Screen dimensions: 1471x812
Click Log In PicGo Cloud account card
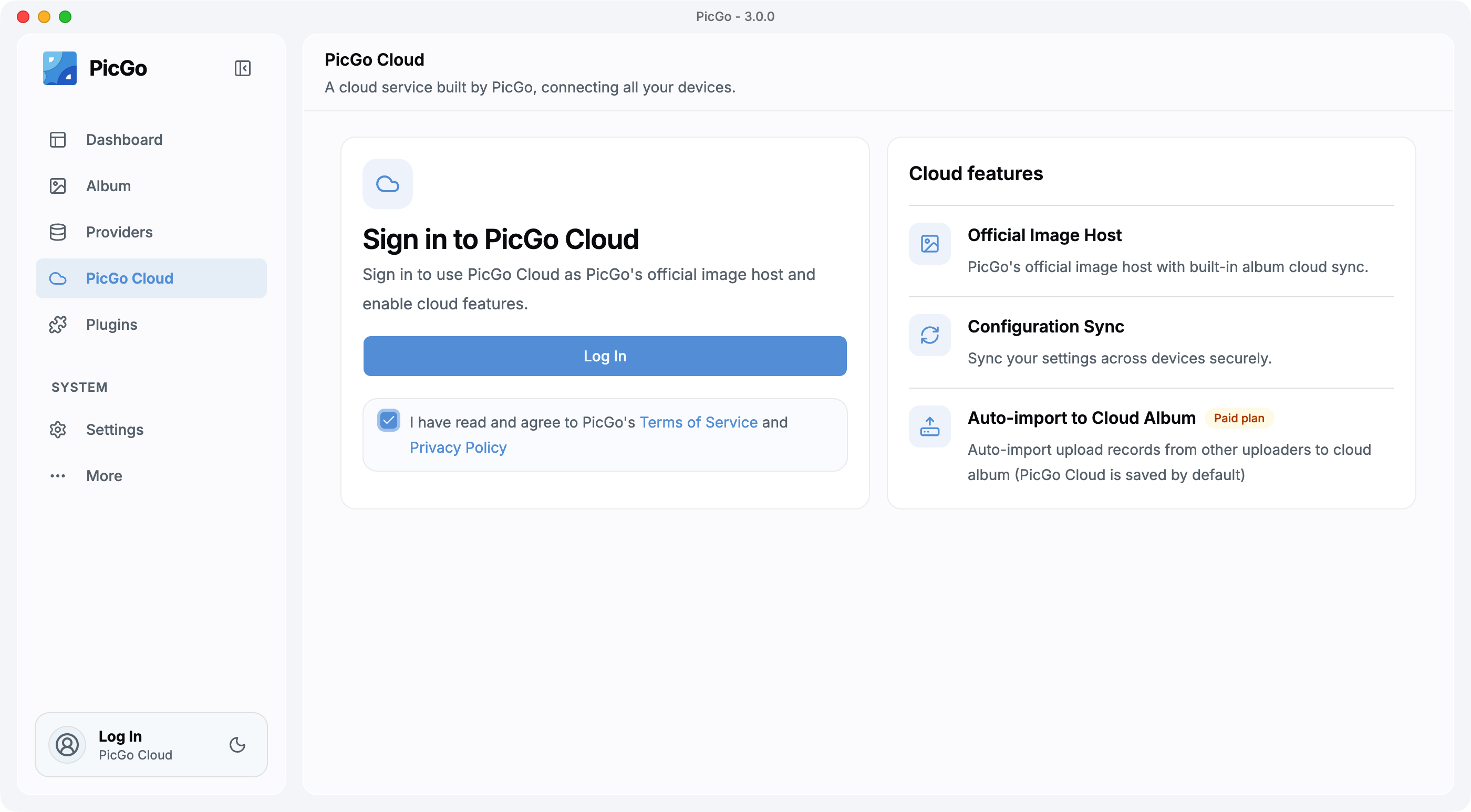pyautogui.click(x=151, y=745)
